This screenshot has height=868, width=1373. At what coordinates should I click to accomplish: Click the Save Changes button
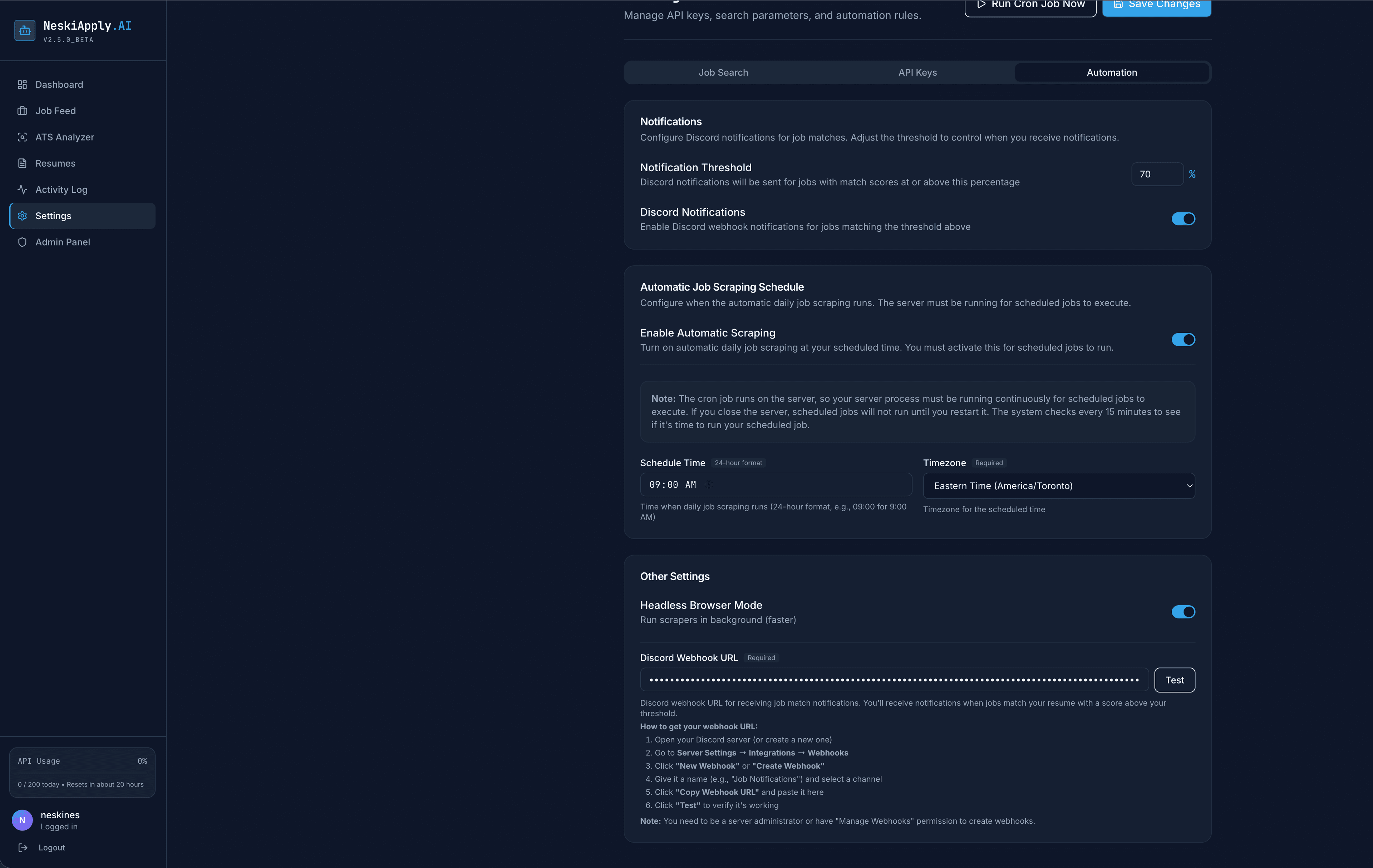[x=1156, y=5]
